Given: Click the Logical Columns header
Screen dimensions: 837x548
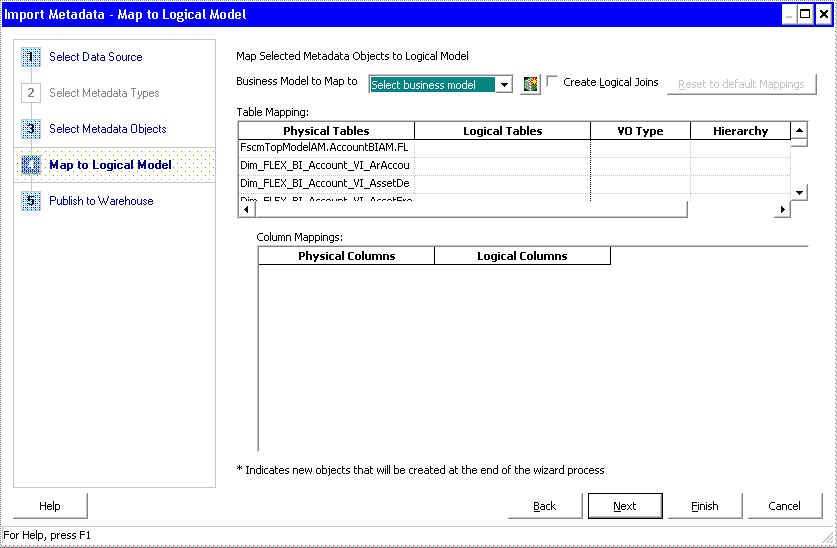Looking at the screenshot, I should 522,256.
